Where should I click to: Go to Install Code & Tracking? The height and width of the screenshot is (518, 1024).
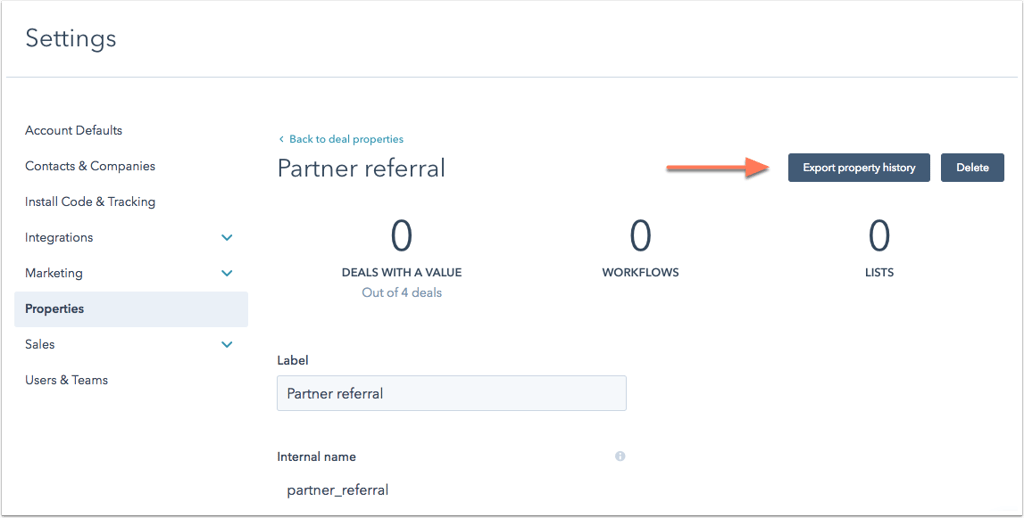[x=90, y=202]
